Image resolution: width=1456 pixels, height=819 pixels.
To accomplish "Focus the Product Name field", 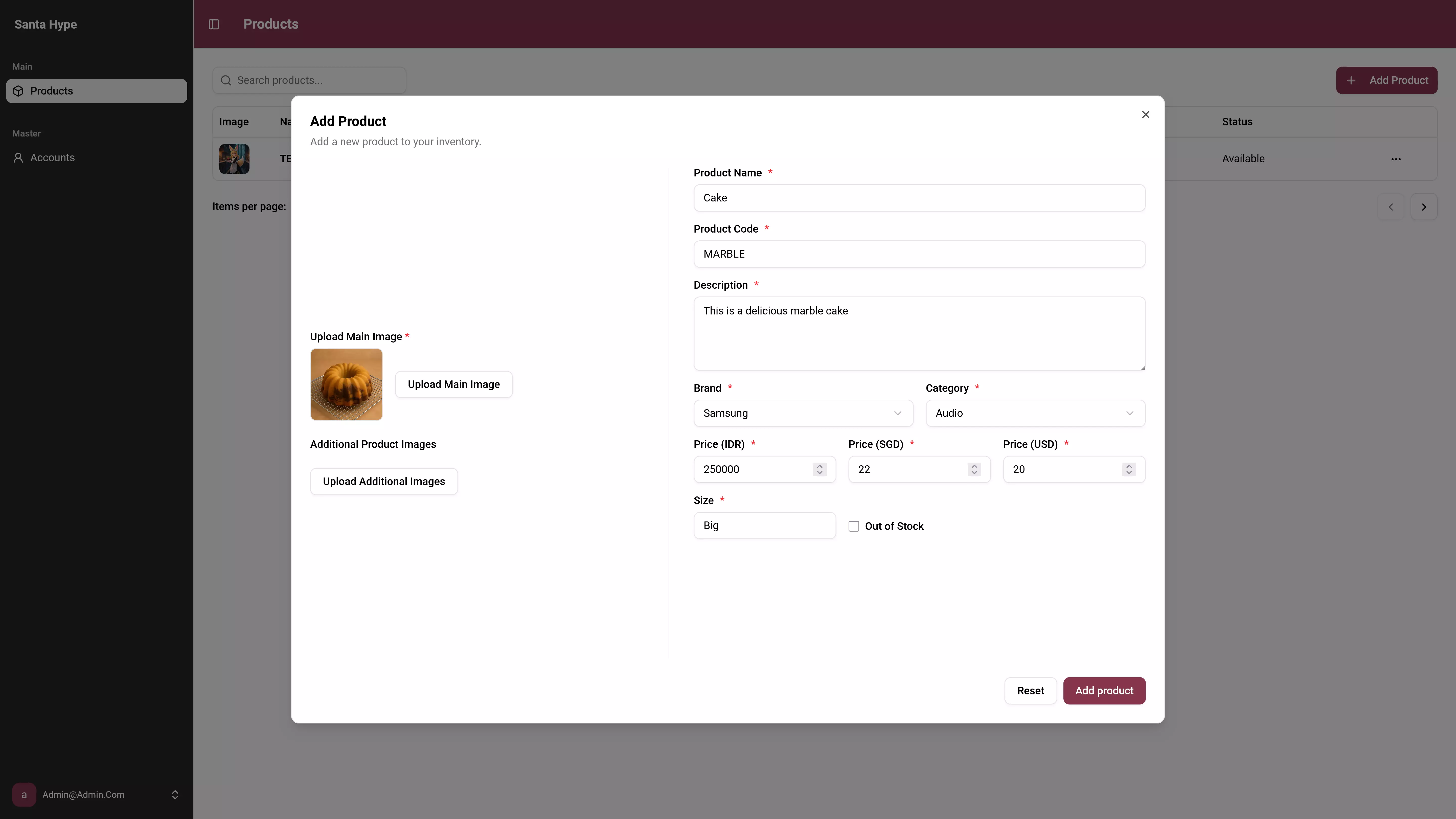I will 919,198.
